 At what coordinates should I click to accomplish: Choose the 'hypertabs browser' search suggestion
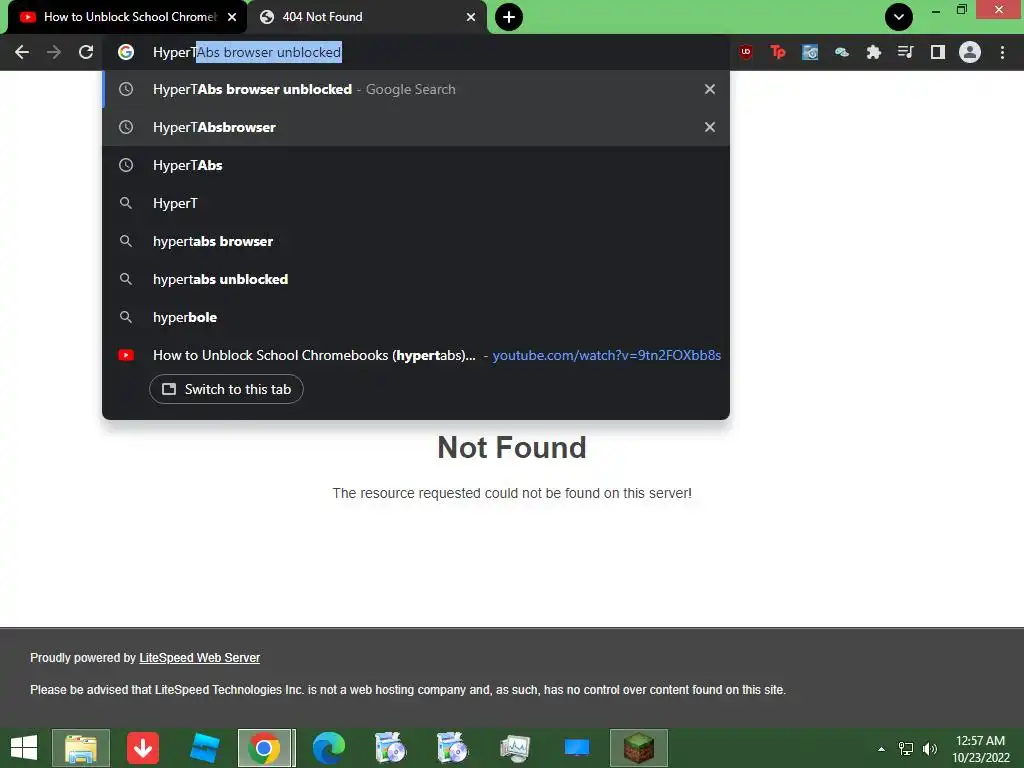coord(416,241)
